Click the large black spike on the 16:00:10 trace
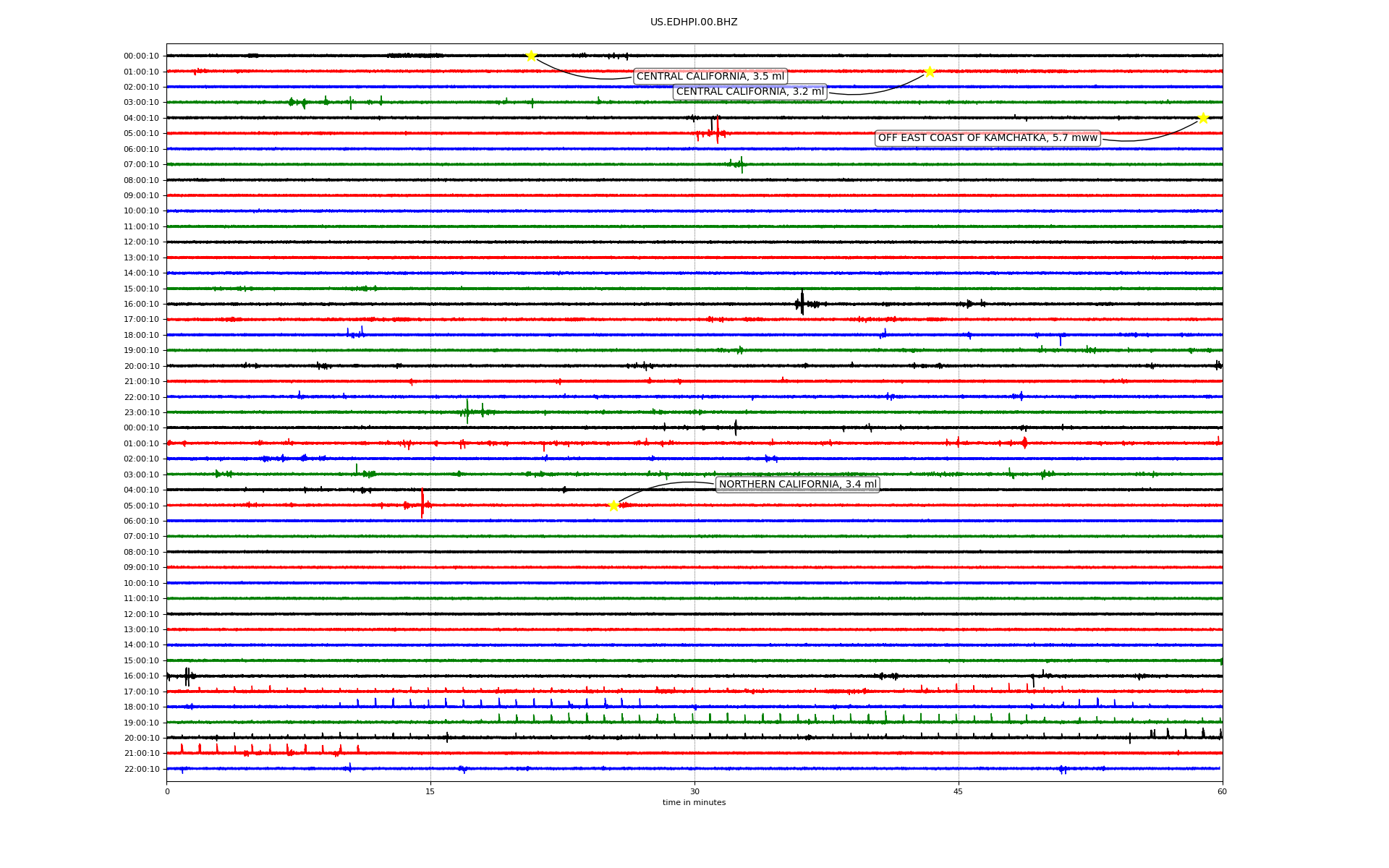This screenshot has width=1389, height=868. pos(802,303)
